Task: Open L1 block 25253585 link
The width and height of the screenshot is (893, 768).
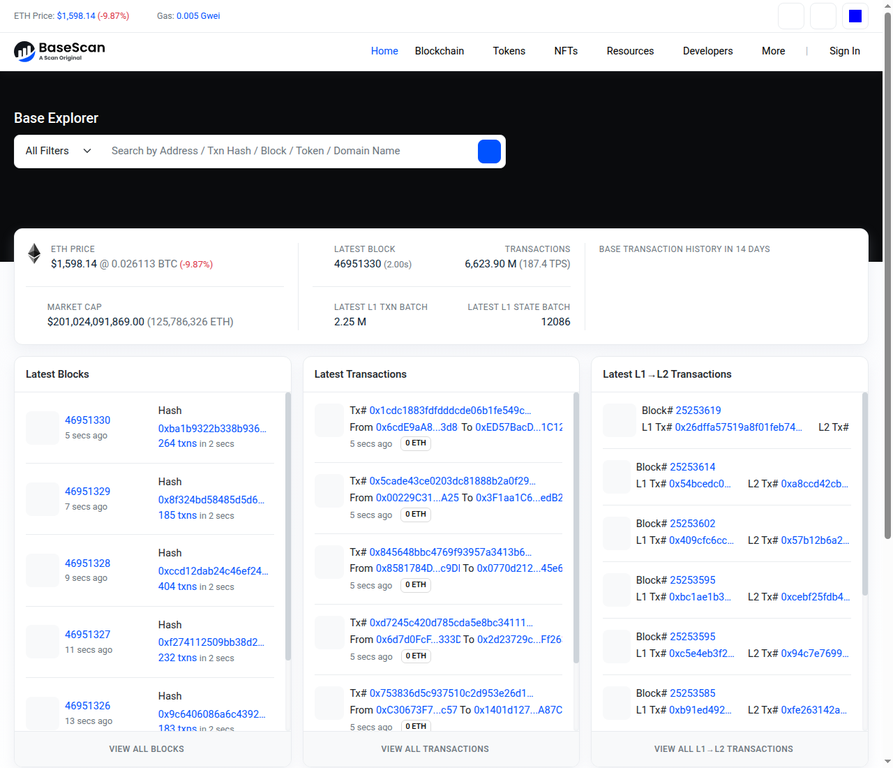Action: tap(692, 693)
